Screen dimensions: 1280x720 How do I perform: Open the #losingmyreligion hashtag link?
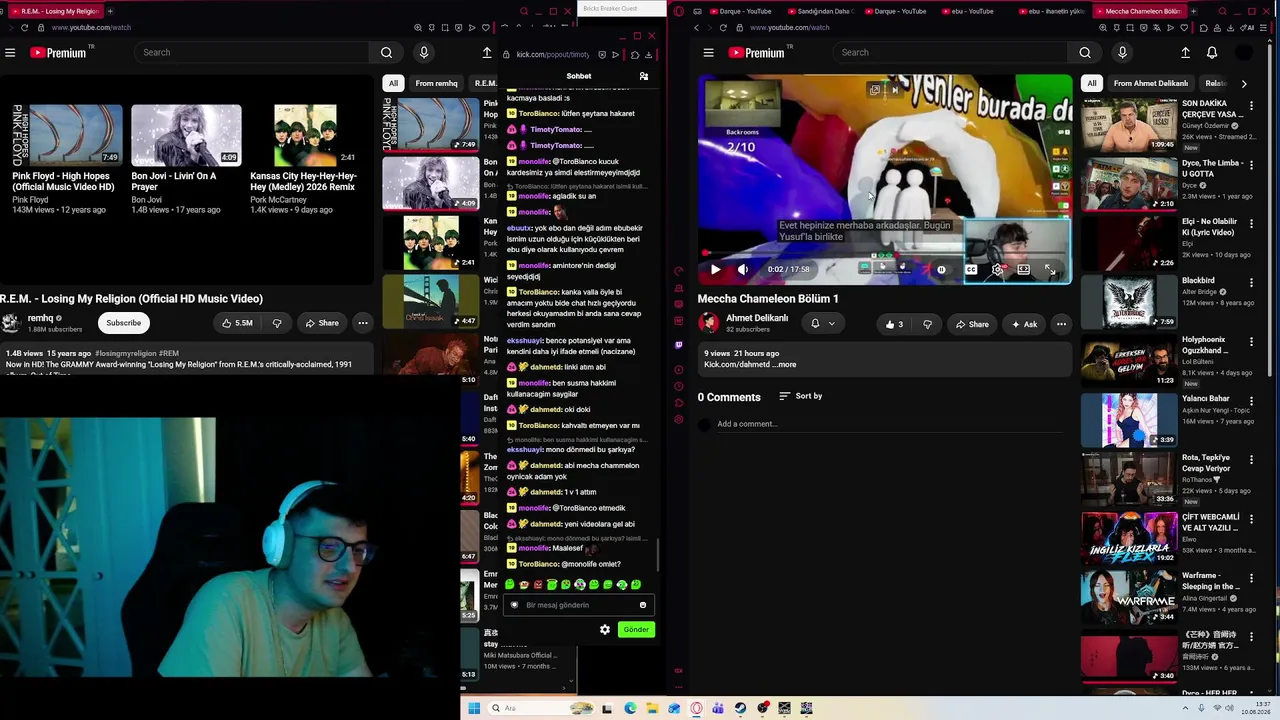[x=125, y=354]
